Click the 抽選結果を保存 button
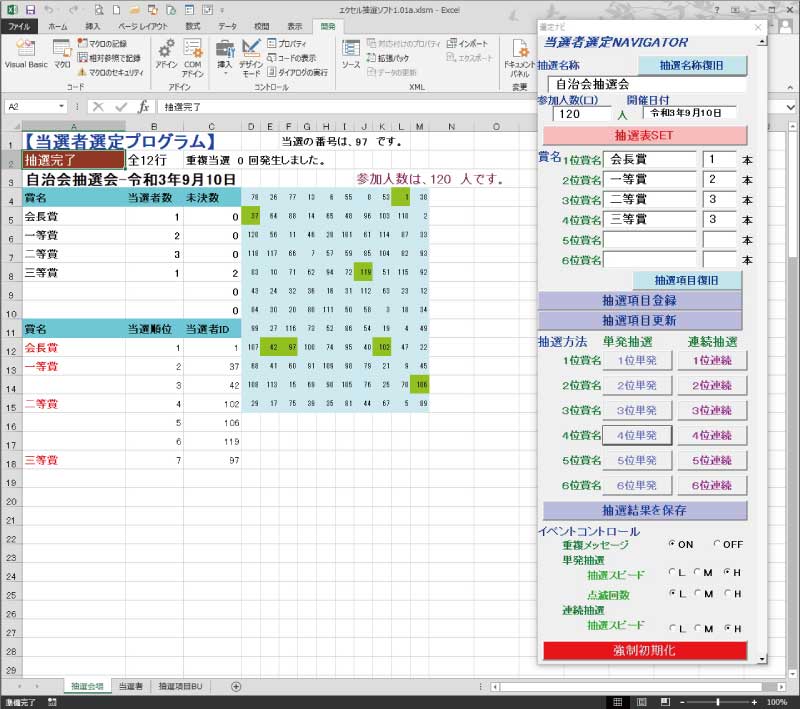 click(645, 510)
